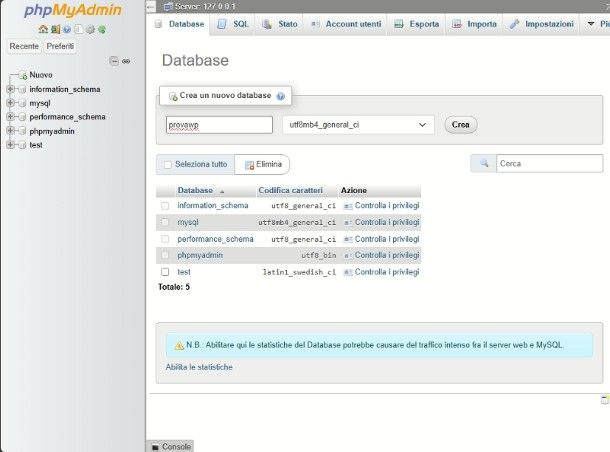Click the Cerca filter input field
This screenshot has height=452, width=610.
coord(549,163)
